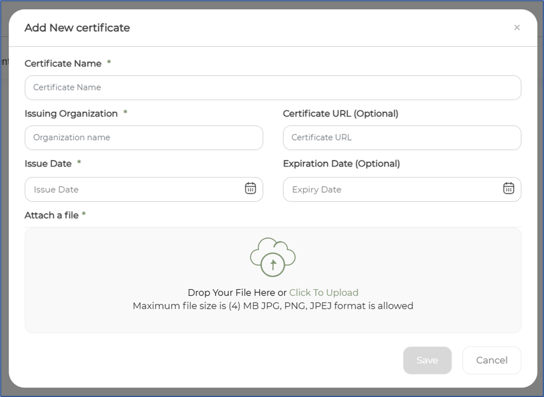Click the "Maximum file size is (4) MB" text
Screen dimensions: 544x397
[x=196, y=306]
